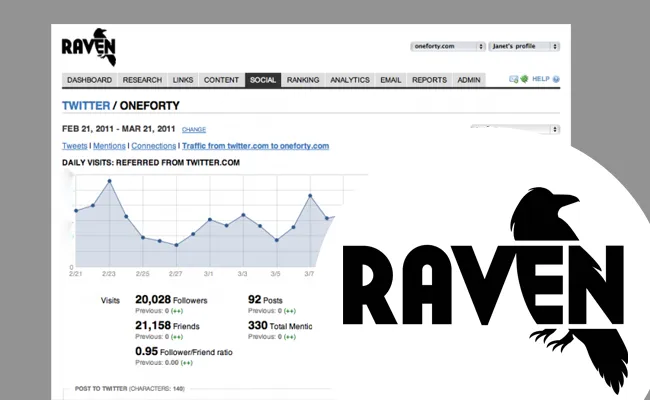The height and width of the screenshot is (400, 650).
Task: Click Traffic from twitter.com to oneforty.com link
Action: [x=255, y=146]
